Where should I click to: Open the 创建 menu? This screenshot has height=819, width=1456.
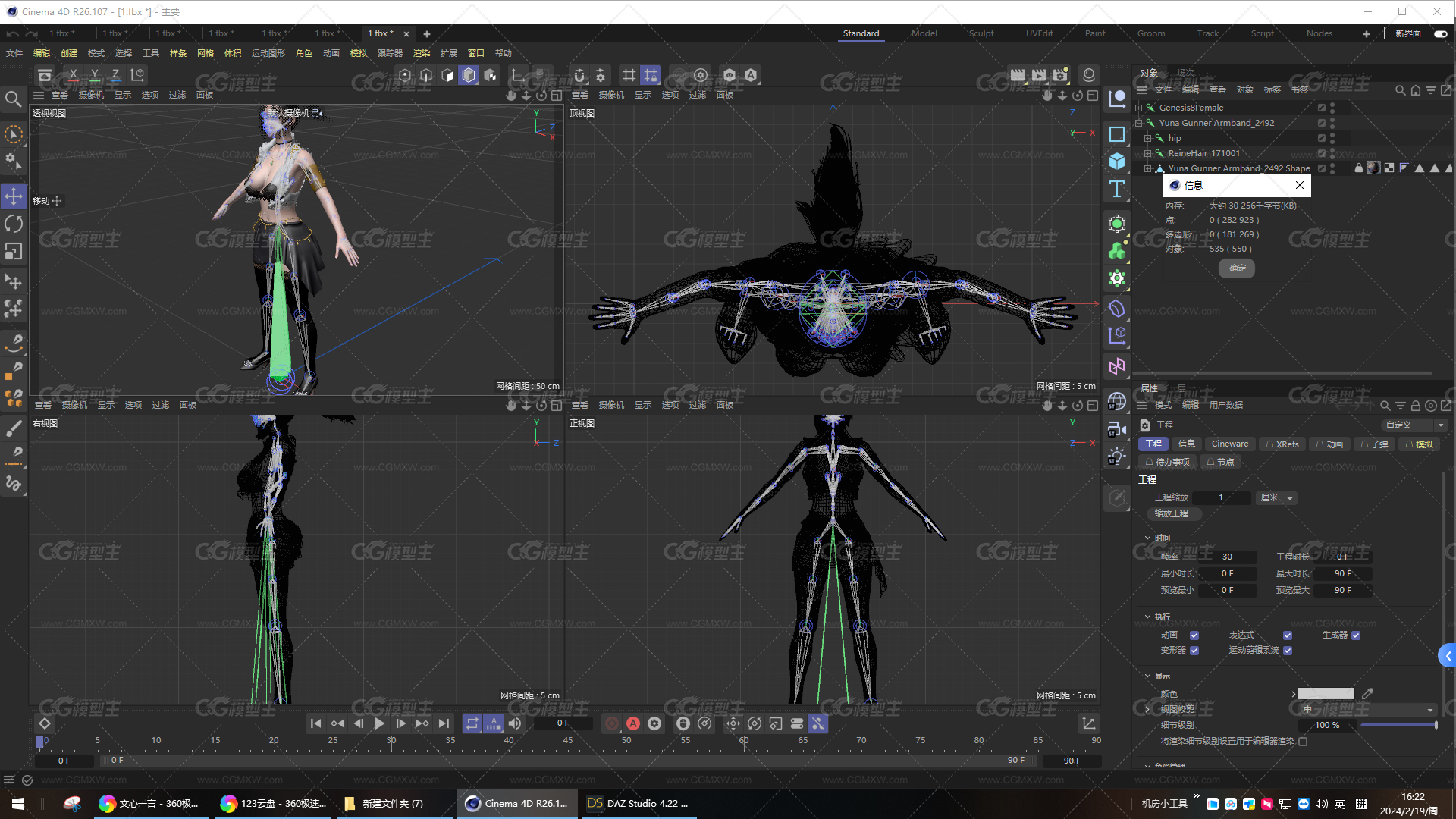(x=69, y=53)
